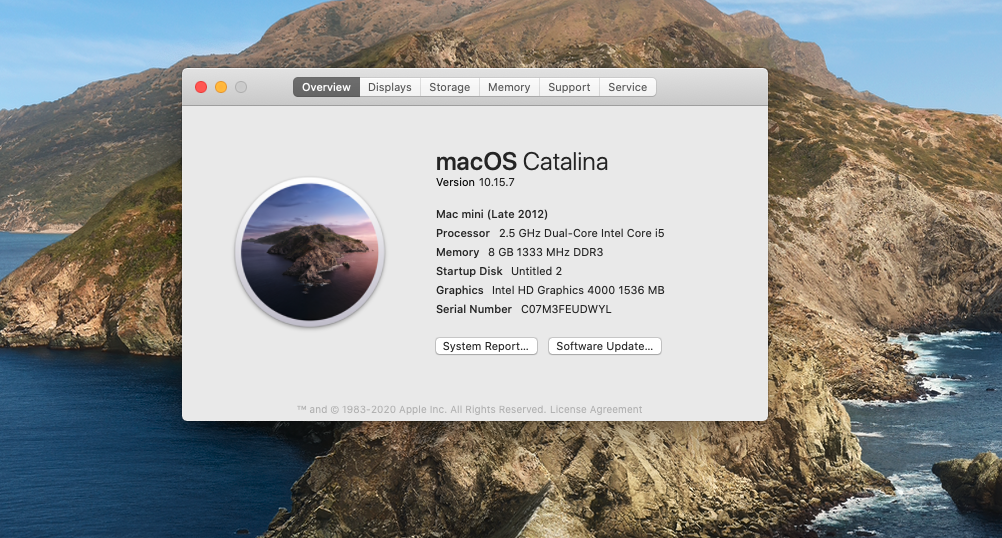Select the Memory tab
The height and width of the screenshot is (538, 1002).
pyautogui.click(x=509, y=87)
